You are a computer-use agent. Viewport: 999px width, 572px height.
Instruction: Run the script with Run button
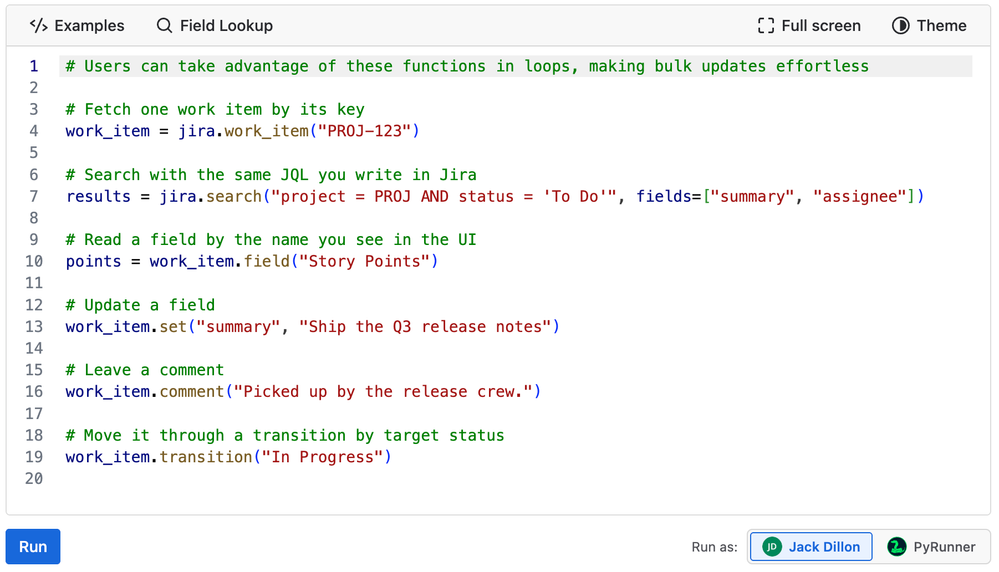click(x=33, y=547)
